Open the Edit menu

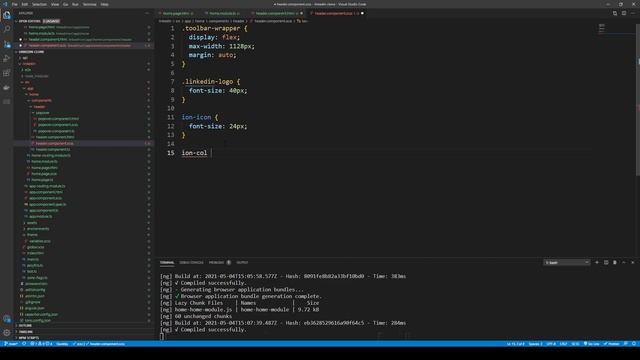coord(24,4)
